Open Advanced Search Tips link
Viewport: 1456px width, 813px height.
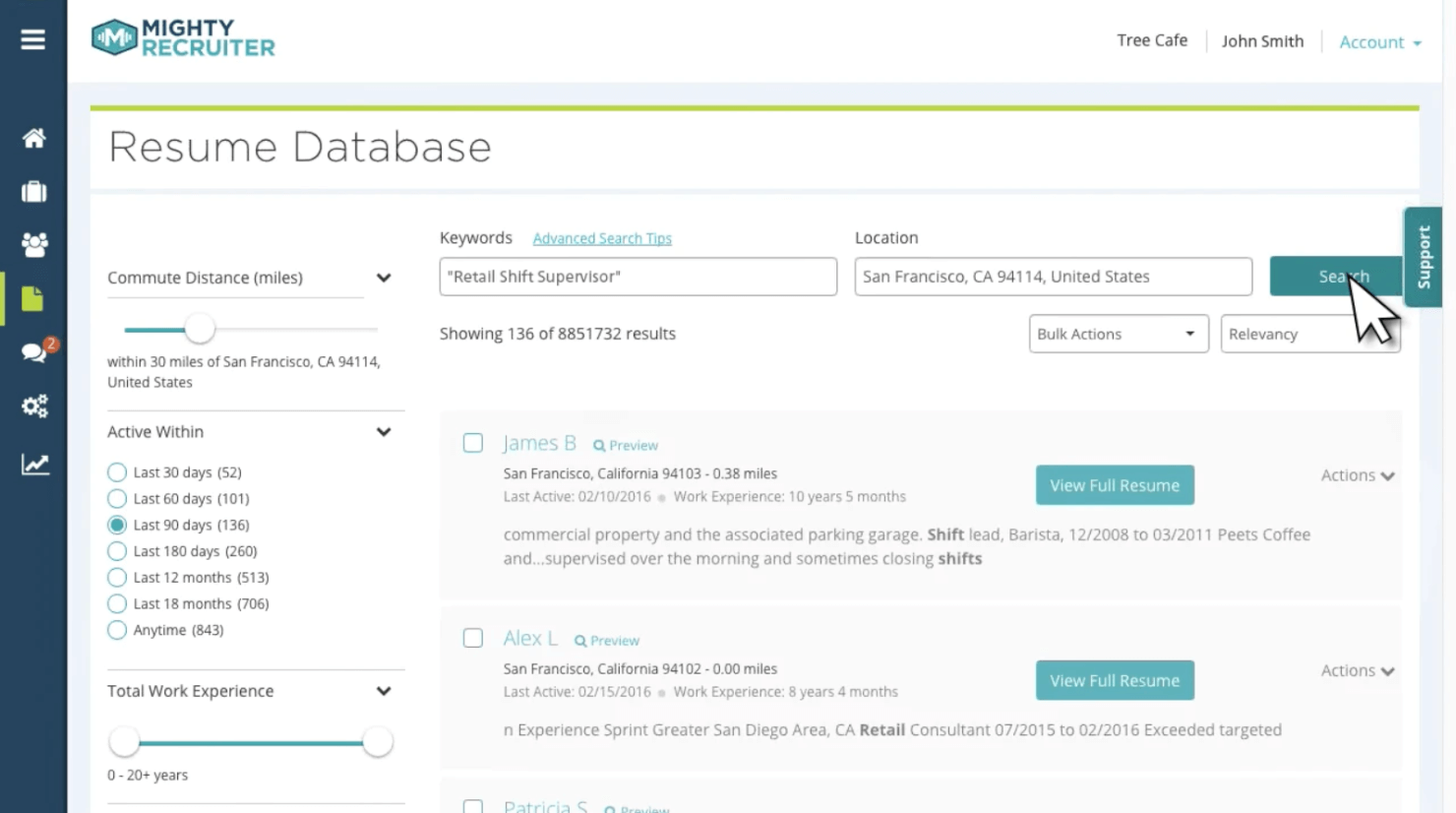coord(602,238)
